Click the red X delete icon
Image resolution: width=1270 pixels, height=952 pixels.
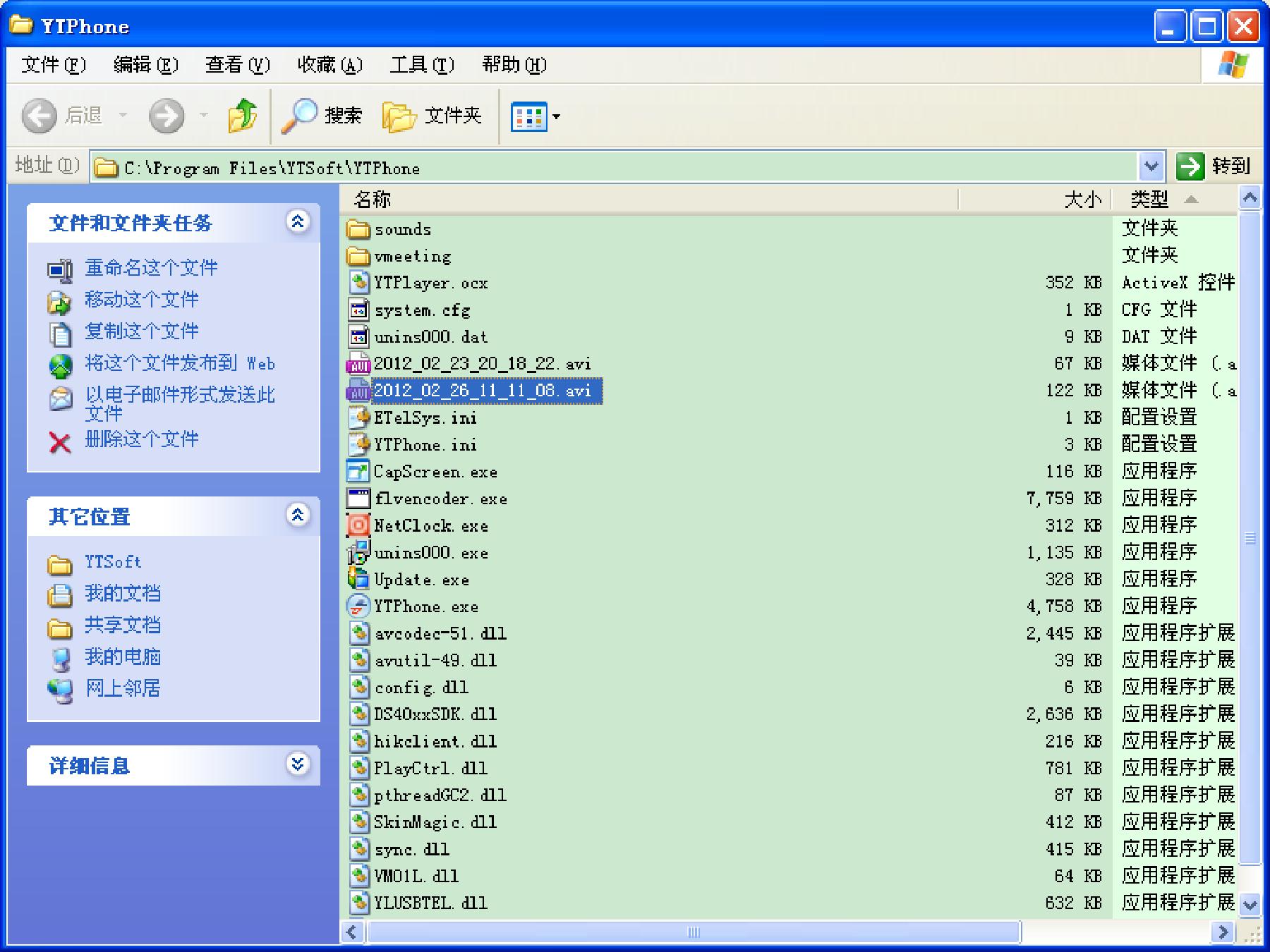pos(60,443)
